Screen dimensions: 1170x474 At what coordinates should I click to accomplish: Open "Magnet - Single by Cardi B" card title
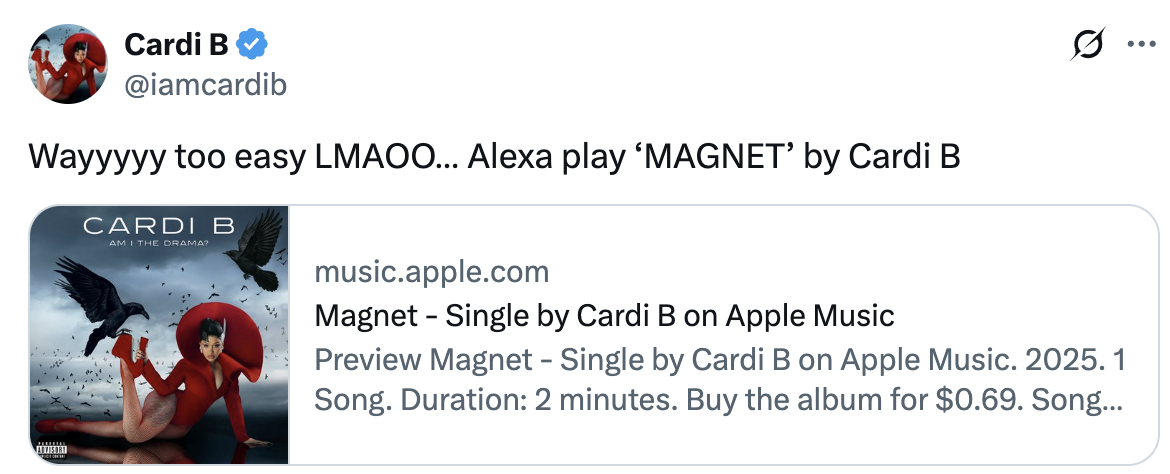[x=604, y=316]
